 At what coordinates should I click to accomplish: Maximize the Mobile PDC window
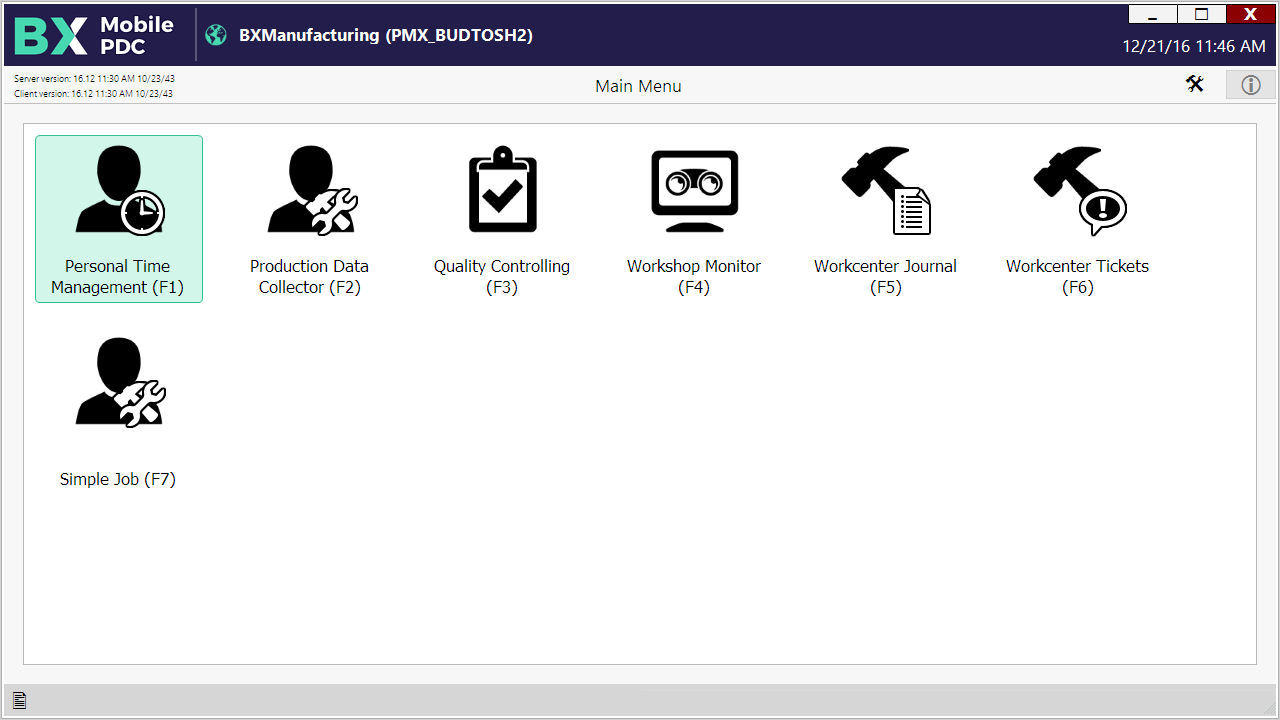[1202, 14]
